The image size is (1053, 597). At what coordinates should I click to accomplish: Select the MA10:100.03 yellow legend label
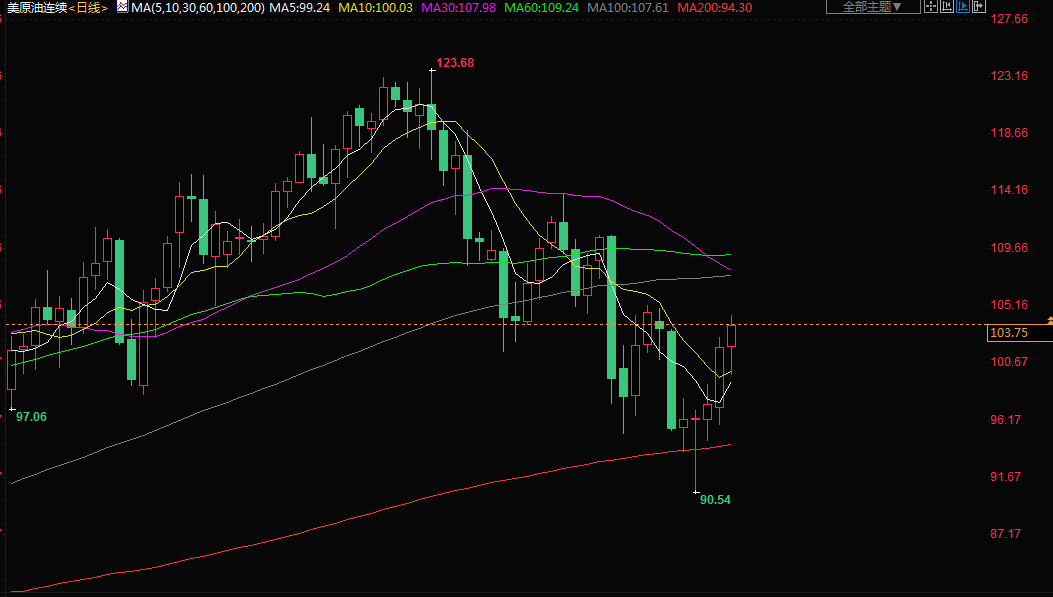pos(375,7)
